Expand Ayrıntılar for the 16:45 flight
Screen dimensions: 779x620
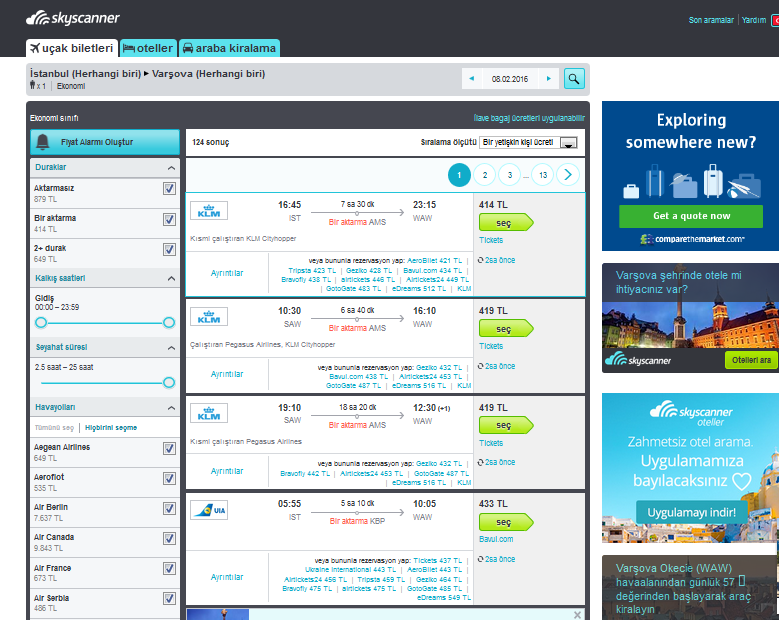227,273
